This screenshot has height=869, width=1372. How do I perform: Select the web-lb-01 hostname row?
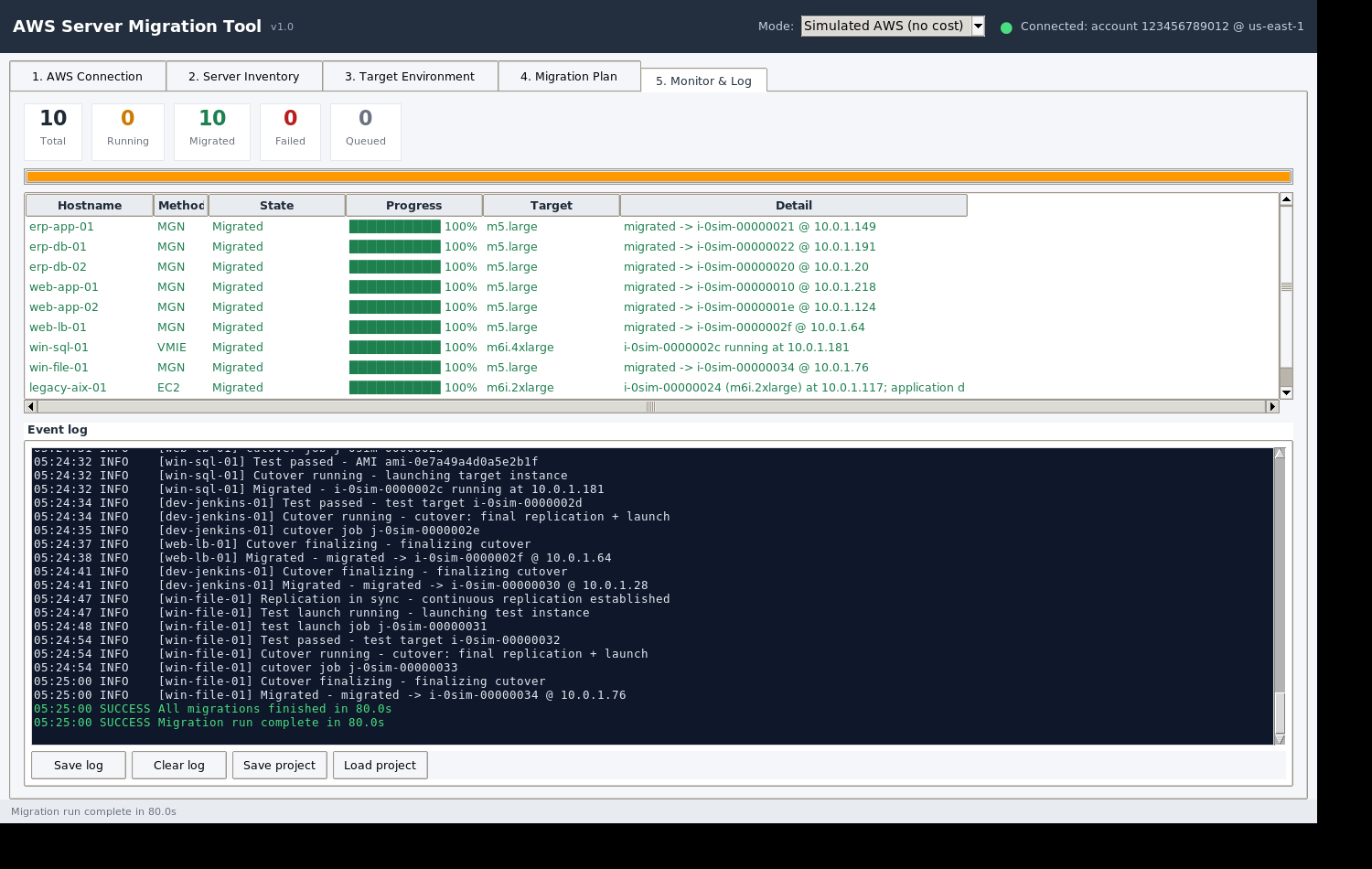click(58, 327)
